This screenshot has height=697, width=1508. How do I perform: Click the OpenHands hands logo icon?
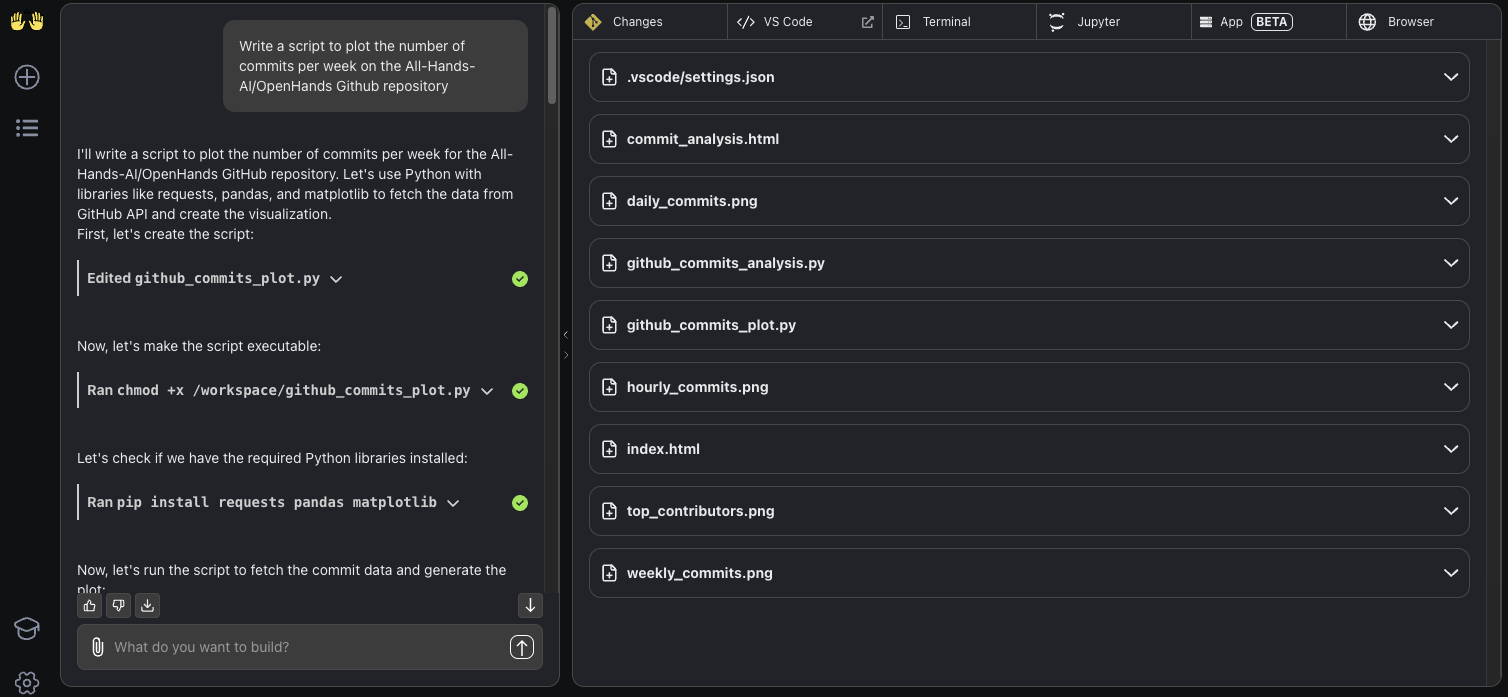pyautogui.click(x=27, y=21)
